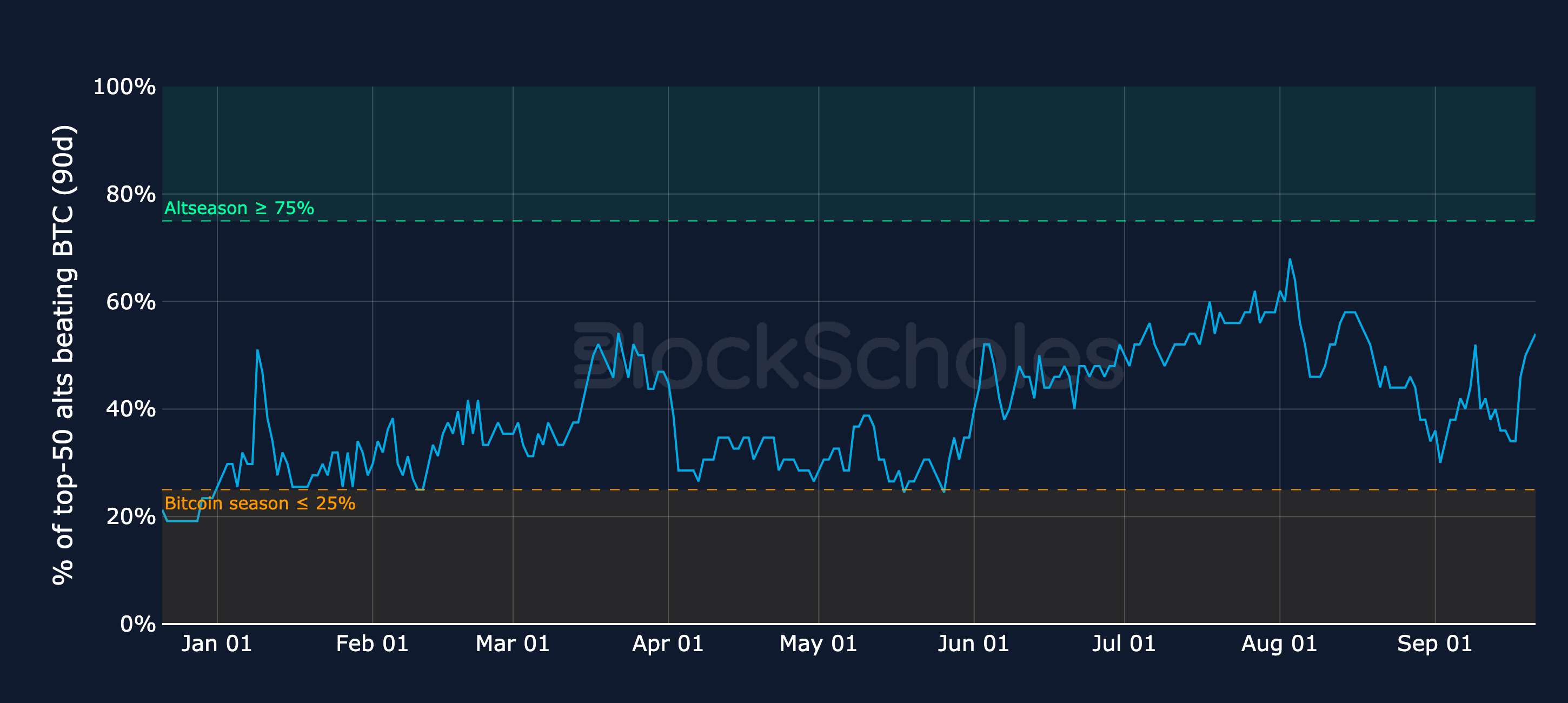Click the 'Aug 01' x-axis date label
Viewport: 1568px width, 703px height.
click(1279, 644)
